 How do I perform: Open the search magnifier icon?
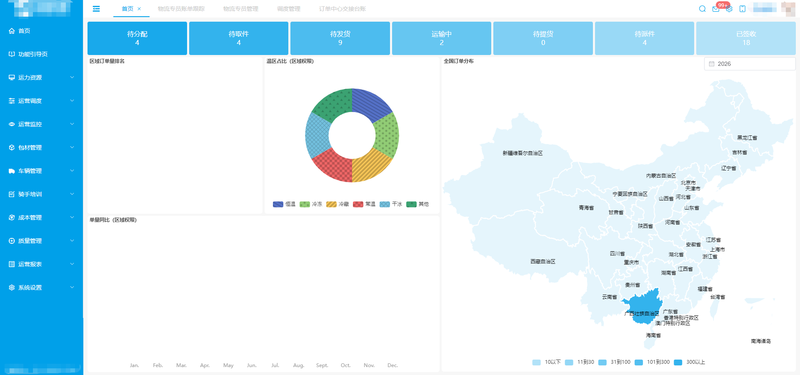[702, 9]
